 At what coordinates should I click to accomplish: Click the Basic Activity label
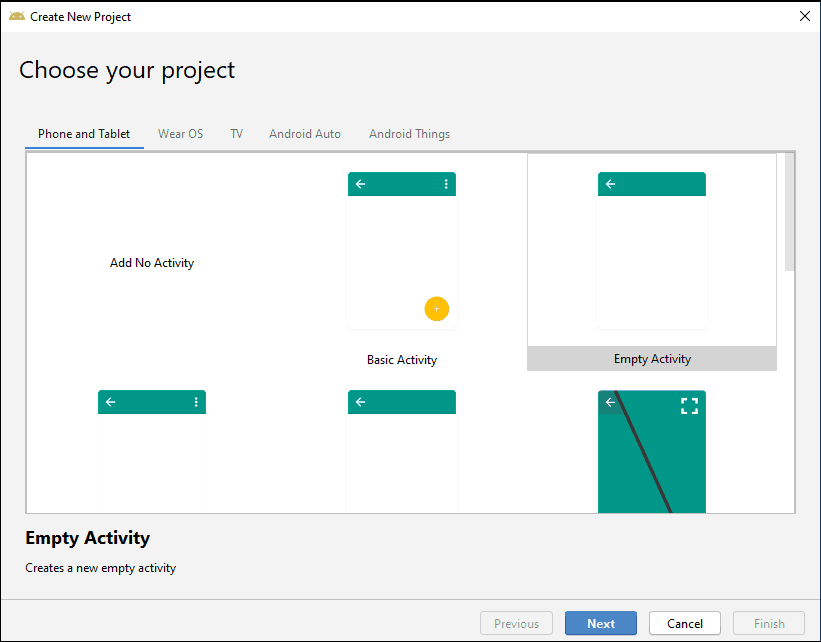pos(402,360)
